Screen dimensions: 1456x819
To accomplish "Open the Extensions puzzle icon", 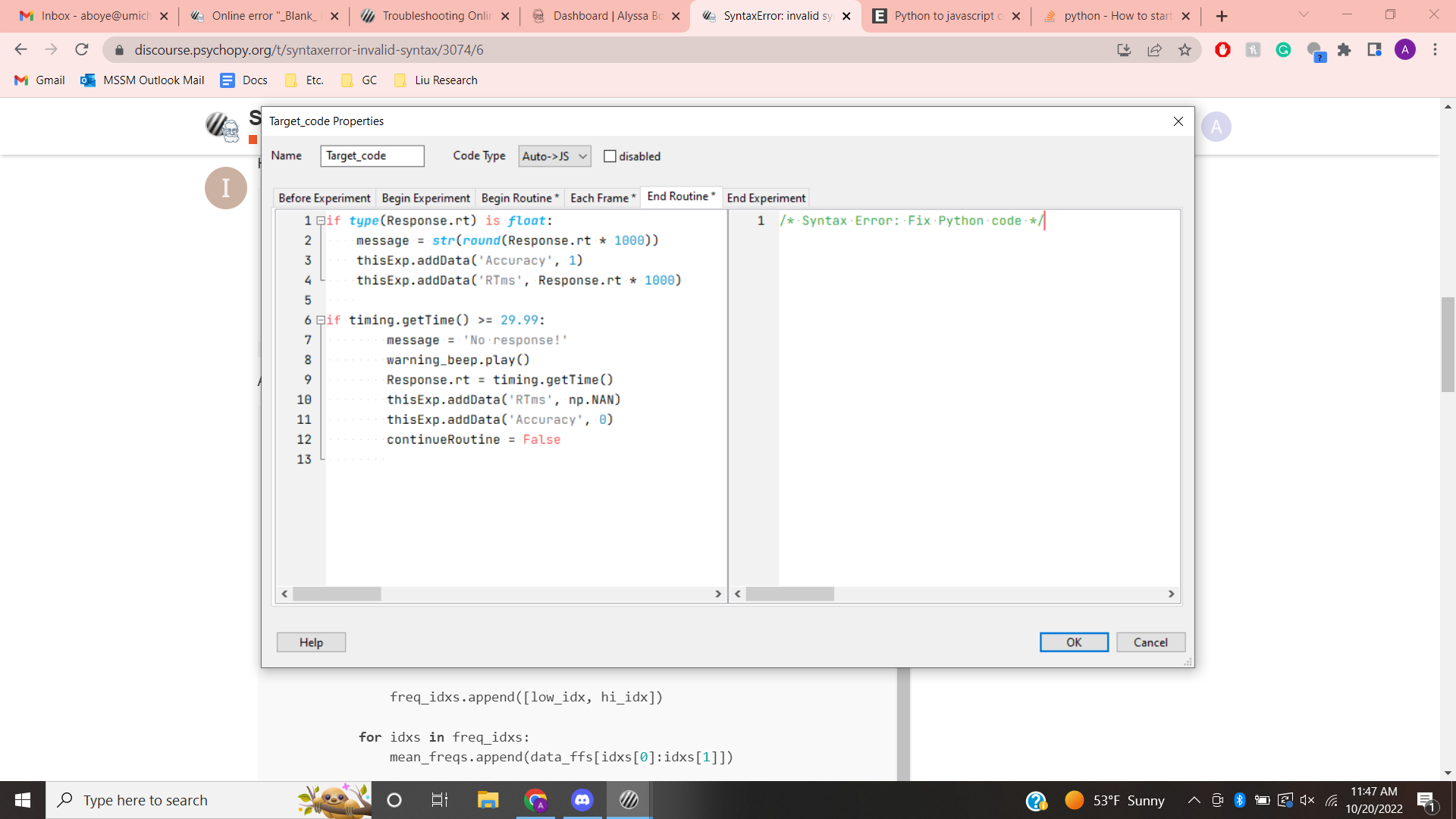I will click(1344, 50).
